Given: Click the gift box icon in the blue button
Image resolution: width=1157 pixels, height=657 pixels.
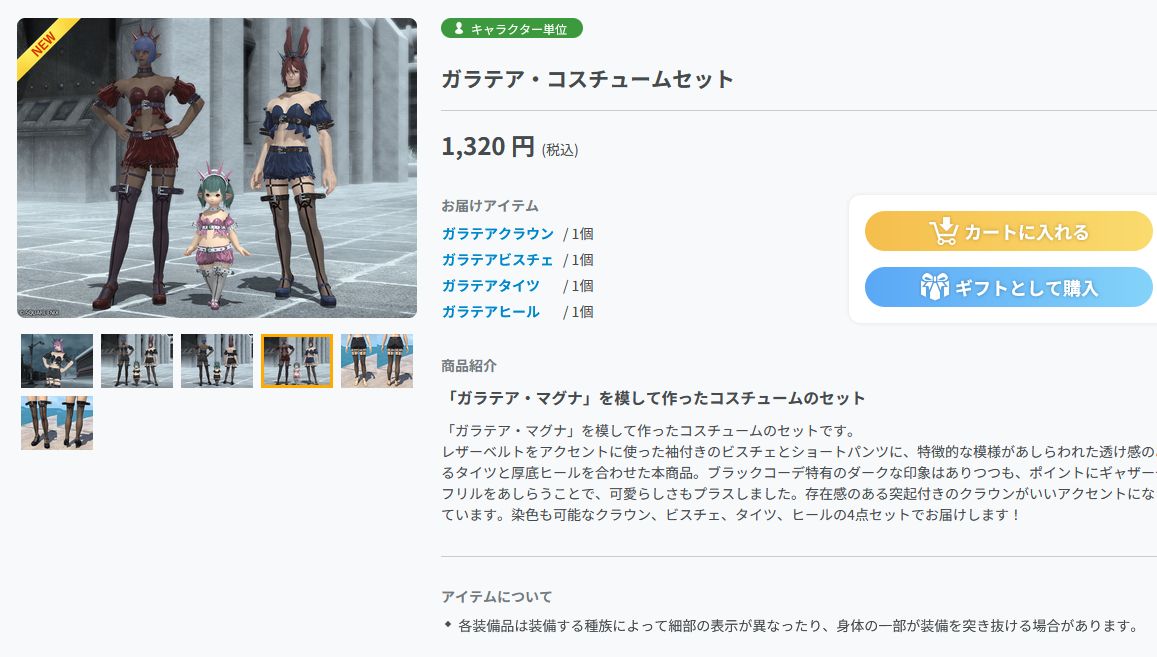Looking at the screenshot, I should click(x=934, y=286).
